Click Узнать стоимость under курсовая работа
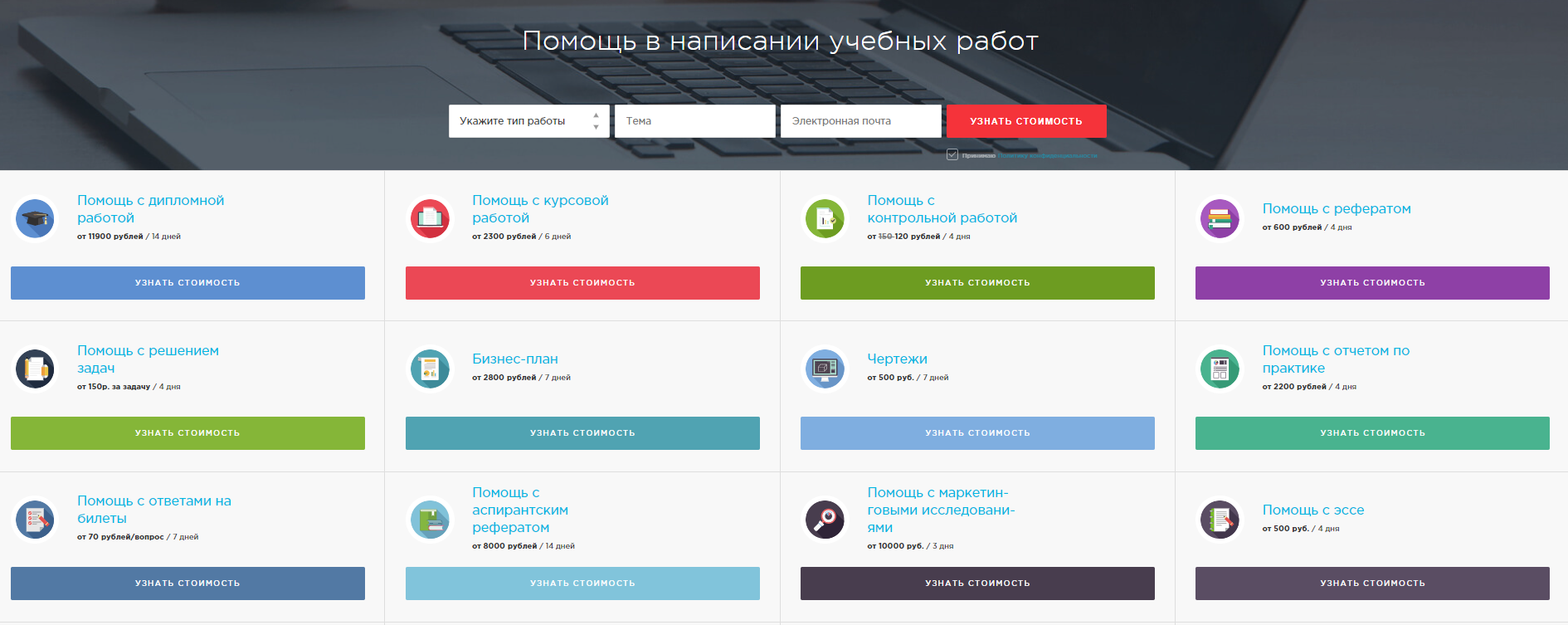 pyautogui.click(x=582, y=283)
